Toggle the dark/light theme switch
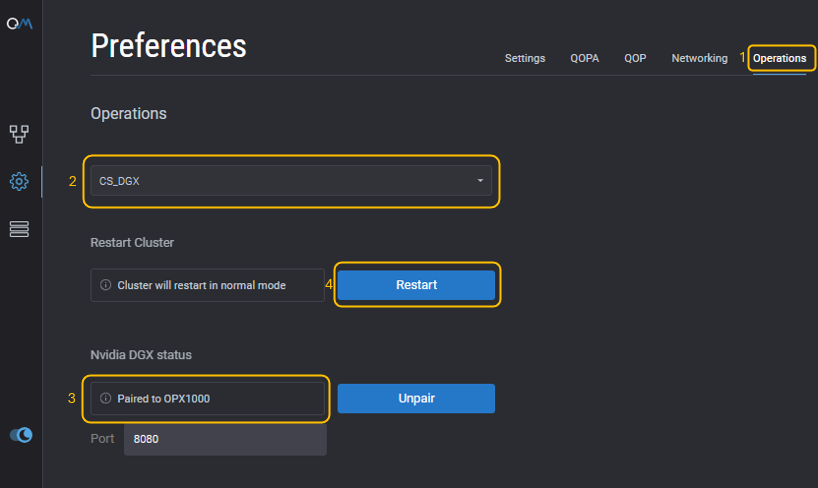The image size is (818, 488). pos(20,434)
